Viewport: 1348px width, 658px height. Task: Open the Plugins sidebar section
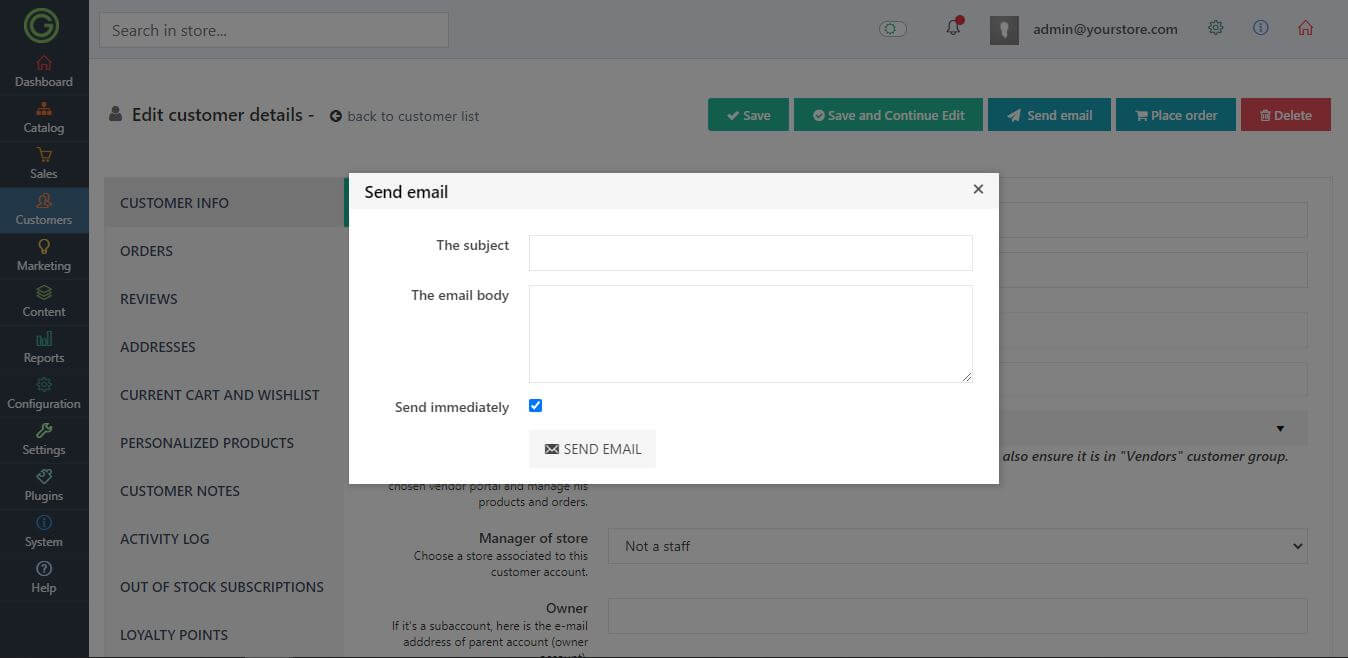[x=44, y=486]
